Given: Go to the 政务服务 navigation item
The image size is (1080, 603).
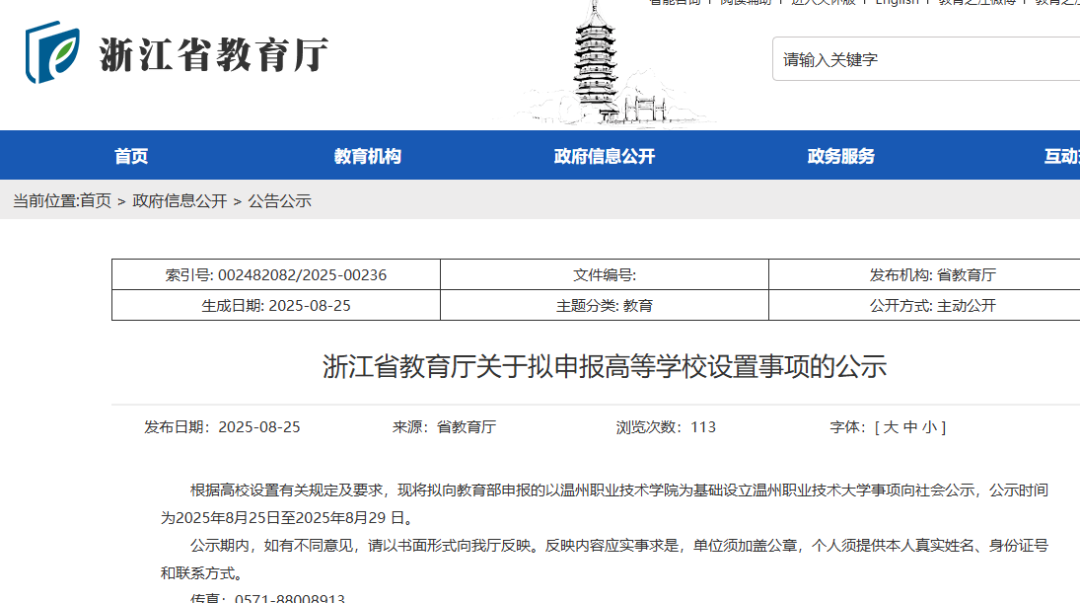Looking at the screenshot, I should (x=841, y=156).
